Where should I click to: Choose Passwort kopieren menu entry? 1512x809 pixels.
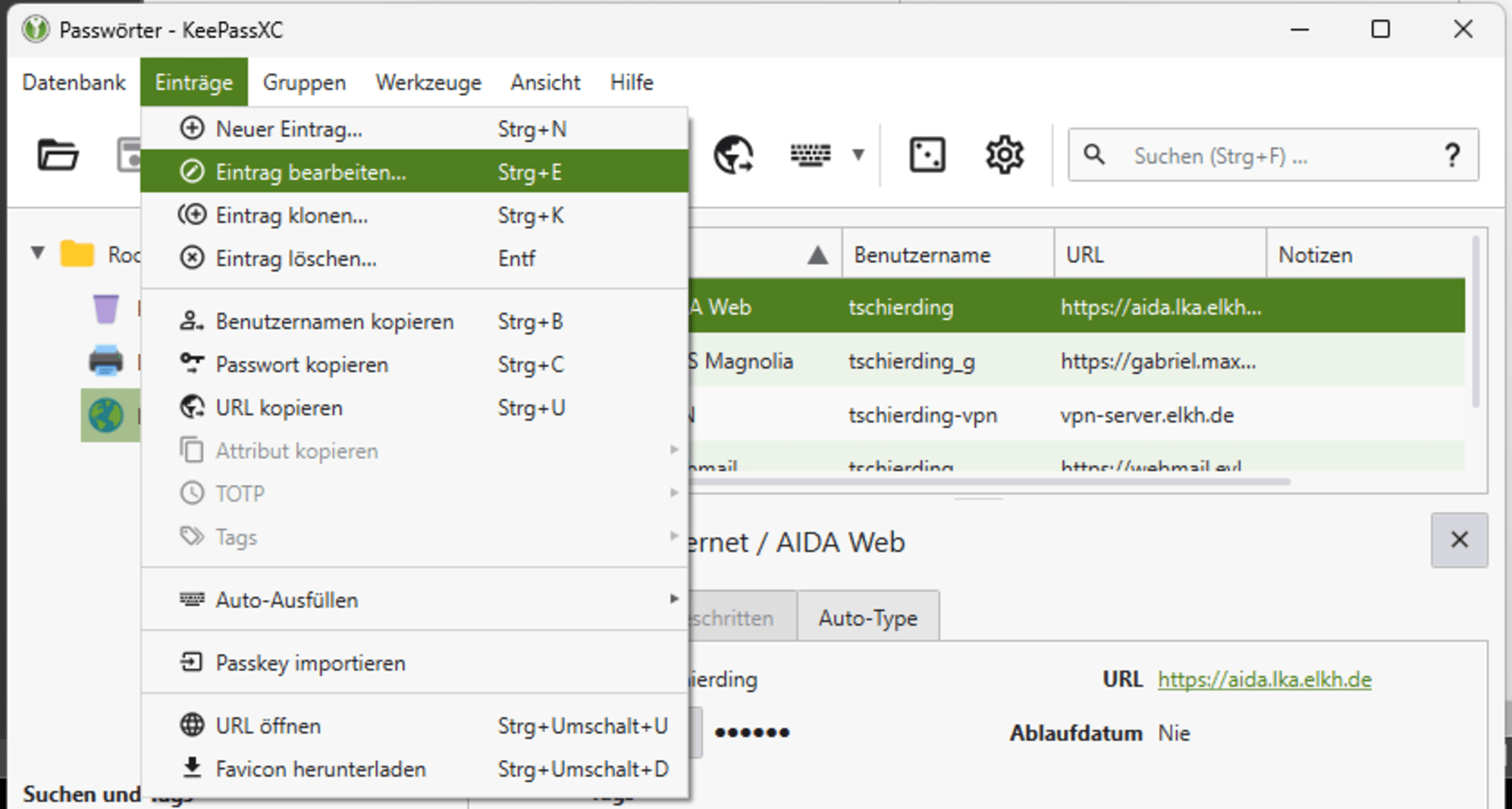(414, 364)
